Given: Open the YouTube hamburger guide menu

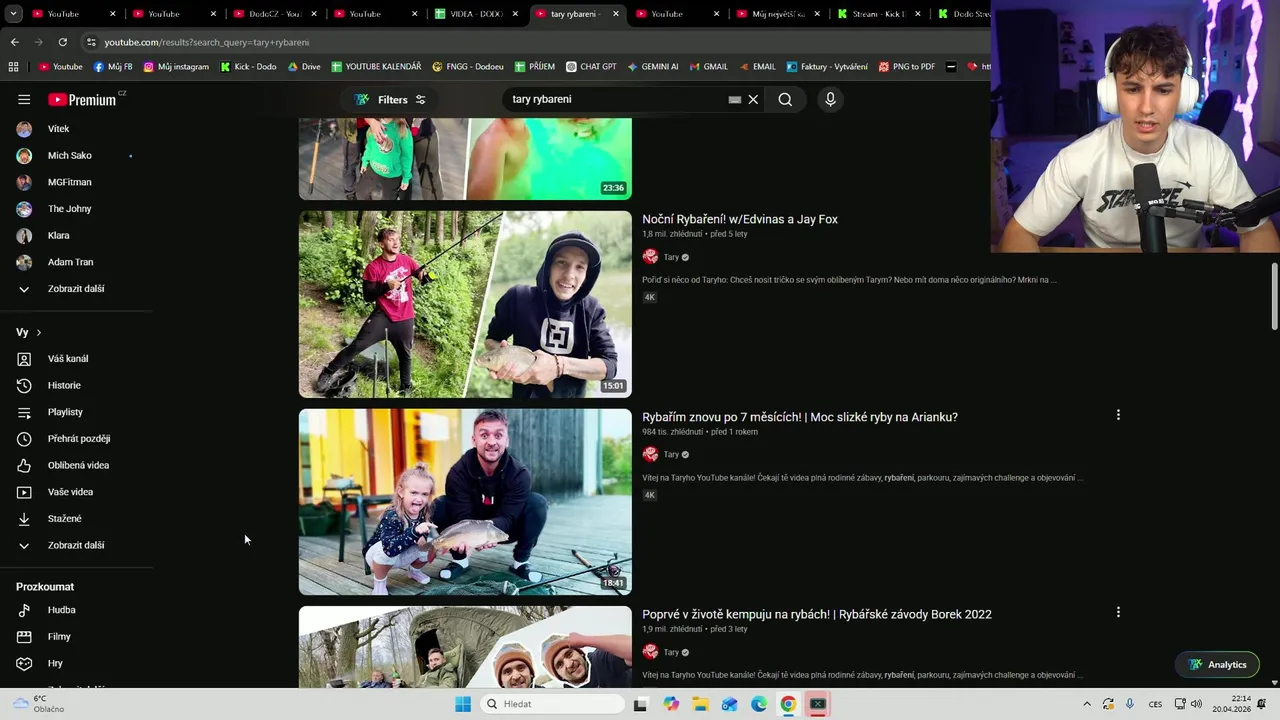Looking at the screenshot, I should tap(24, 99).
